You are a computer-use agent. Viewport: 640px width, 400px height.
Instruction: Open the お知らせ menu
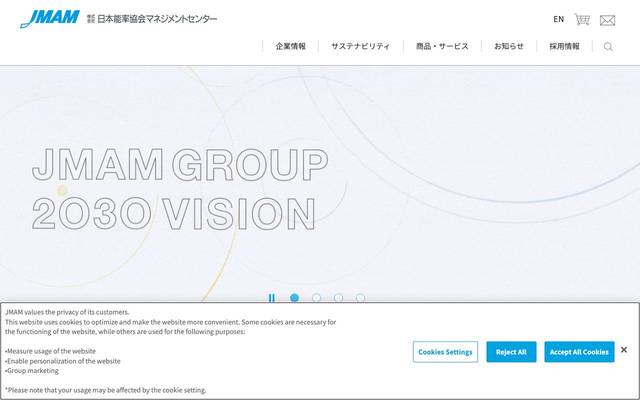pyautogui.click(x=509, y=46)
